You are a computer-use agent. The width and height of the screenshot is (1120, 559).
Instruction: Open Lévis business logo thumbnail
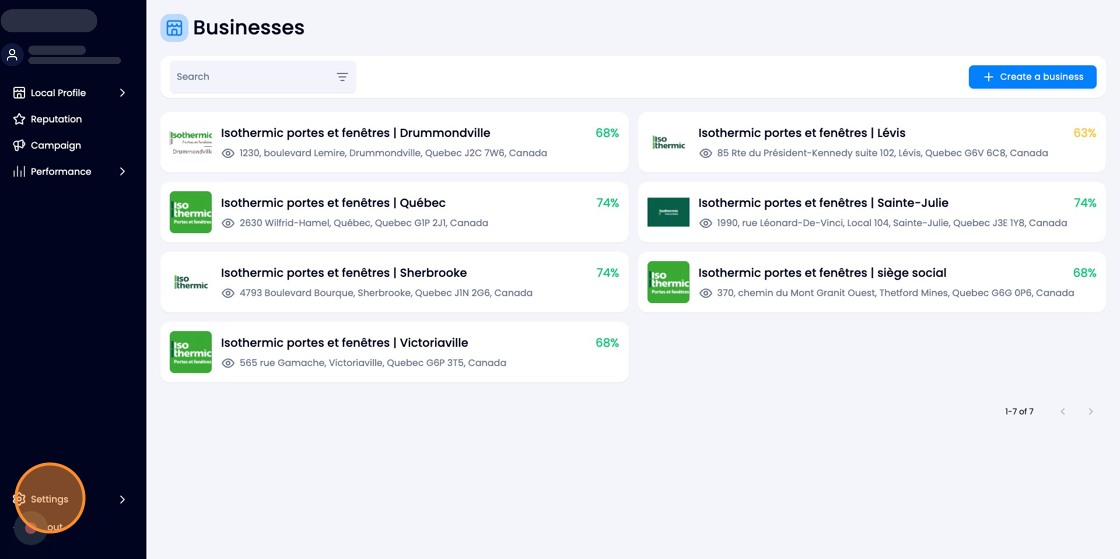[668, 142]
